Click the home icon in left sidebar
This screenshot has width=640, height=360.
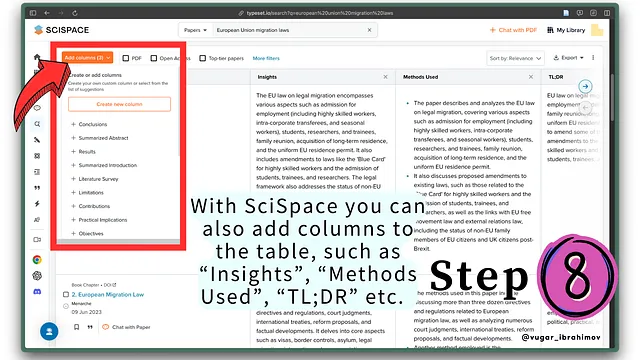[x=37, y=57]
